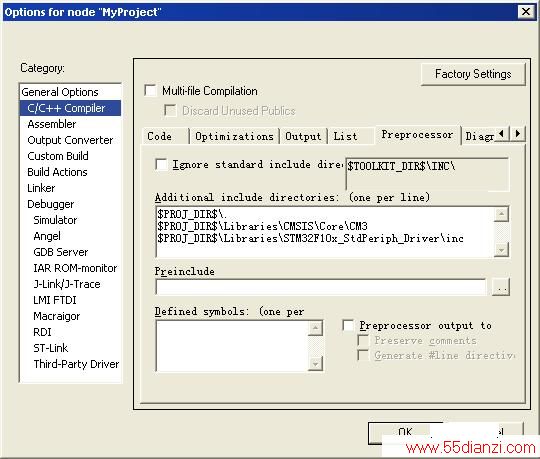Switch to the Optimizations tab
540x459 pixels.
coord(234,136)
